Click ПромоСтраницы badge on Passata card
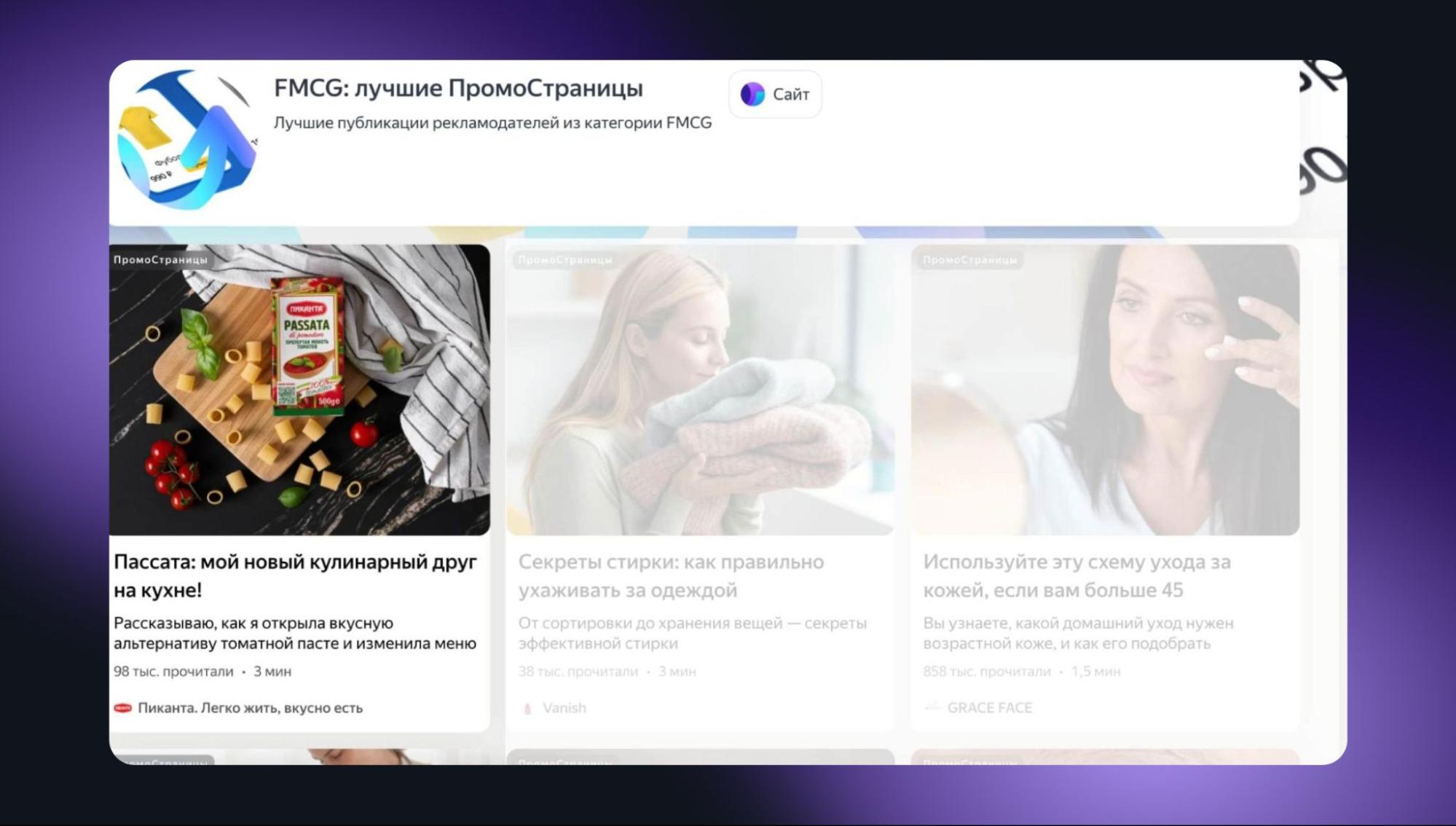The width and height of the screenshot is (1456, 826). coord(160,259)
